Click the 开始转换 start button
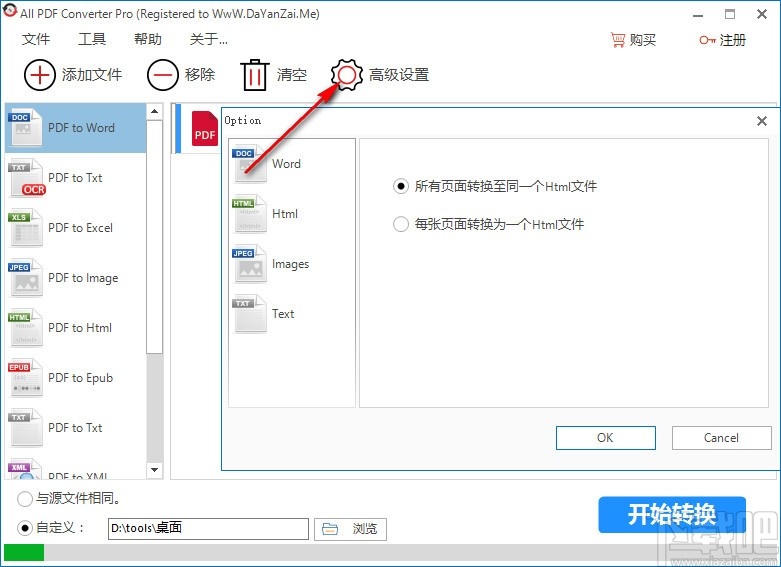 (x=672, y=515)
